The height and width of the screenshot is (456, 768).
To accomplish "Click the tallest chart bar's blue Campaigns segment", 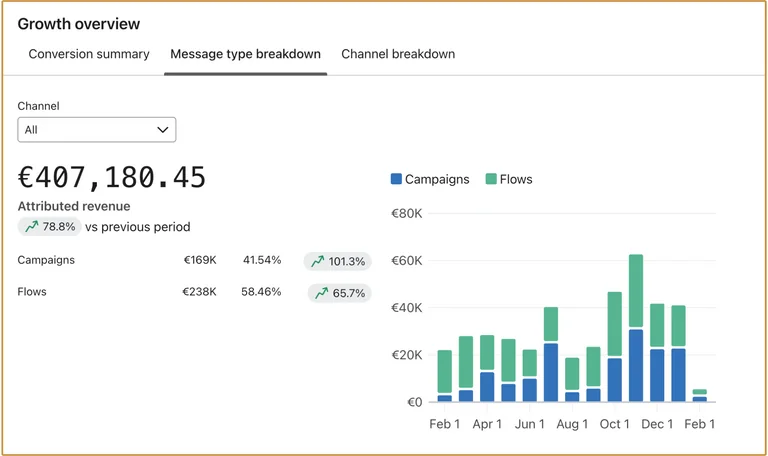I will click(x=636, y=365).
